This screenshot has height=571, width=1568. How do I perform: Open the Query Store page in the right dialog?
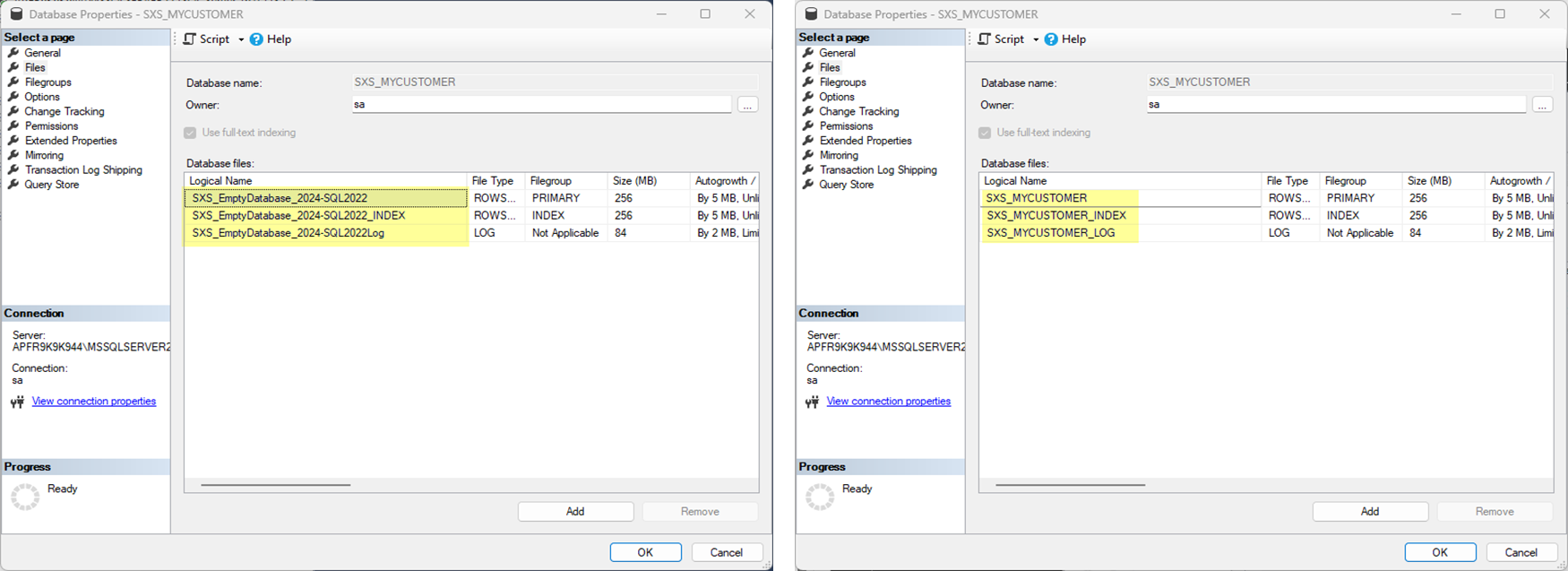[846, 185]
